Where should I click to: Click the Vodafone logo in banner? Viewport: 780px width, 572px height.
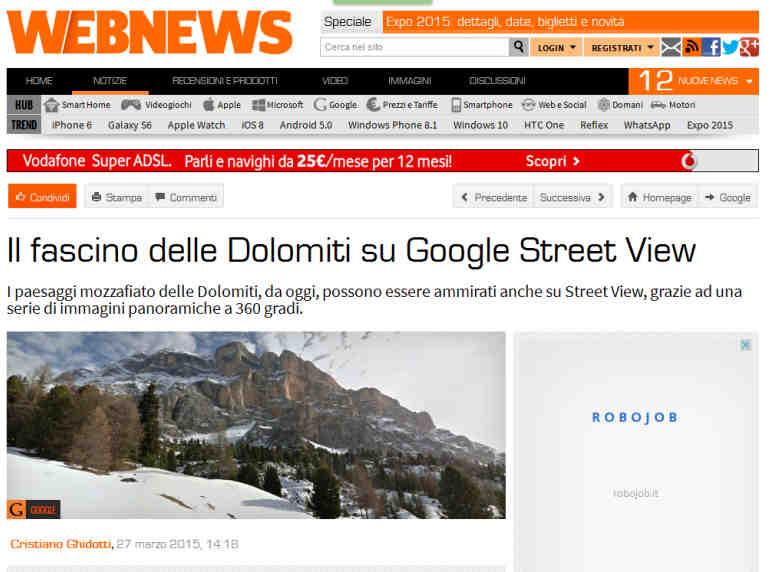[x=689, y=161]
